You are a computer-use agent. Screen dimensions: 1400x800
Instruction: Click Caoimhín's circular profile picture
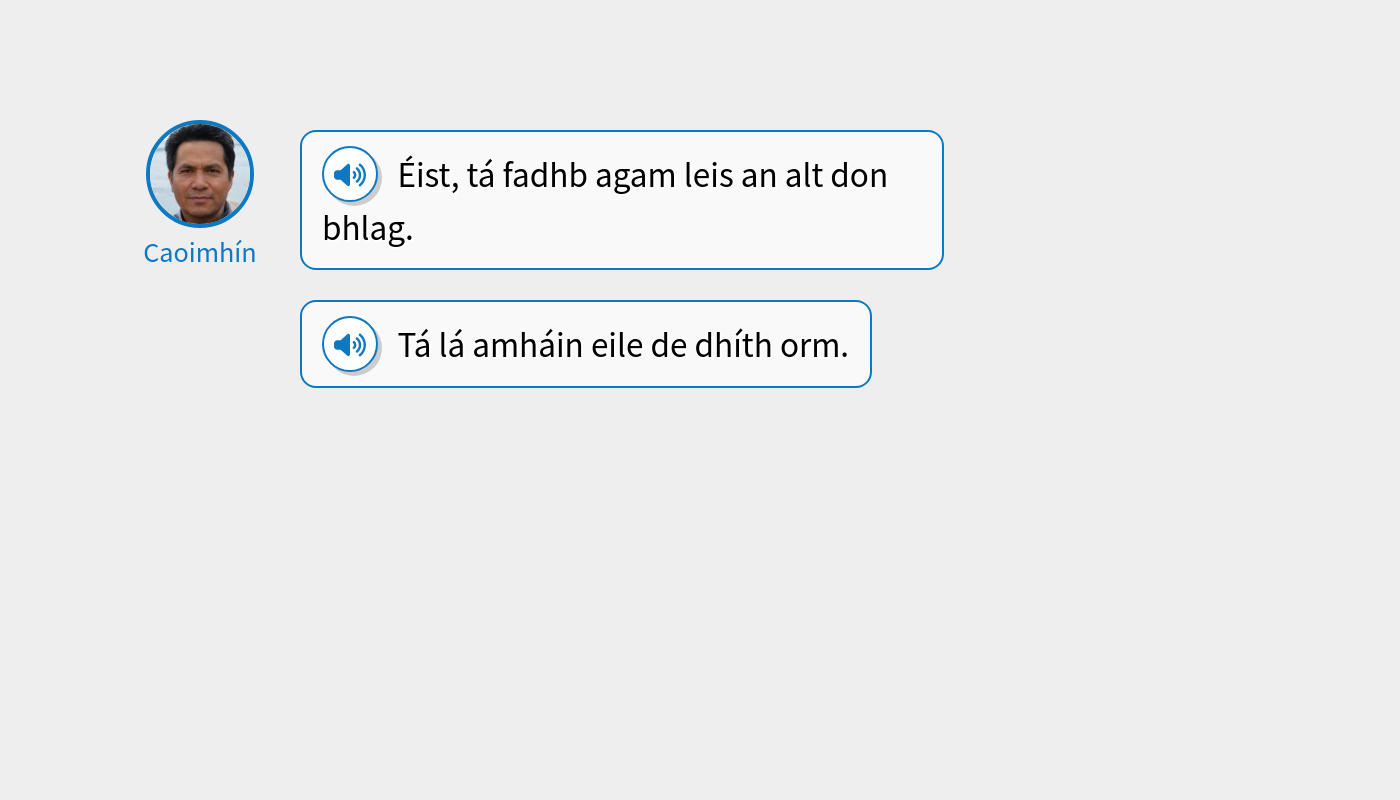pos(199,173)
